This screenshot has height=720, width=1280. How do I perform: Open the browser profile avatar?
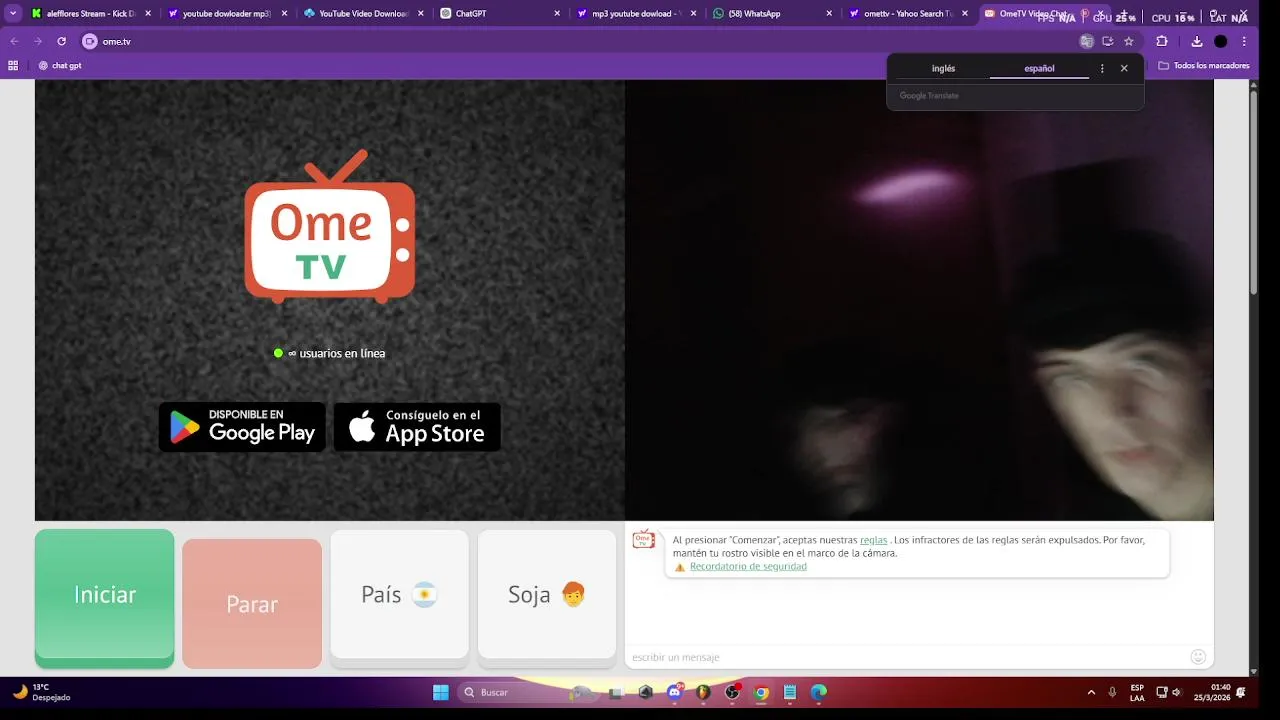[x=1221, y=41]
